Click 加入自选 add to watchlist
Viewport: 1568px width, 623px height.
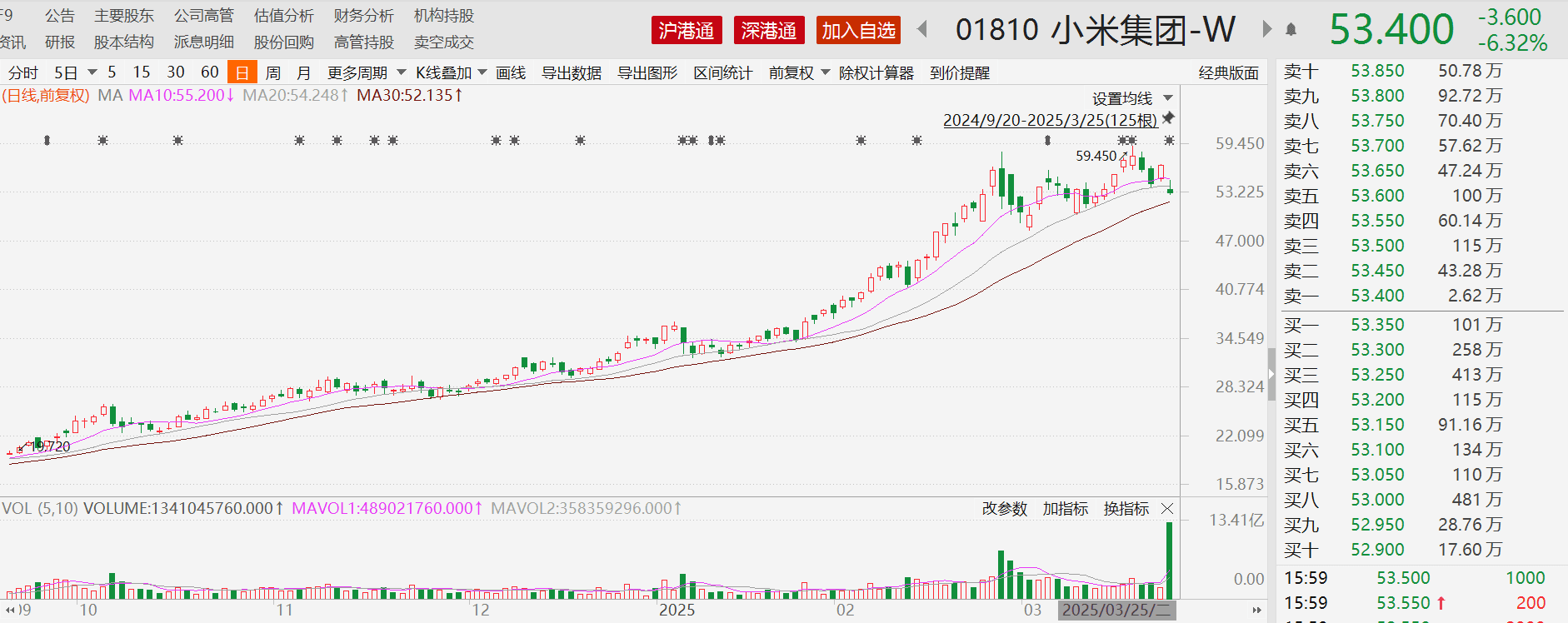pos(858,31)
